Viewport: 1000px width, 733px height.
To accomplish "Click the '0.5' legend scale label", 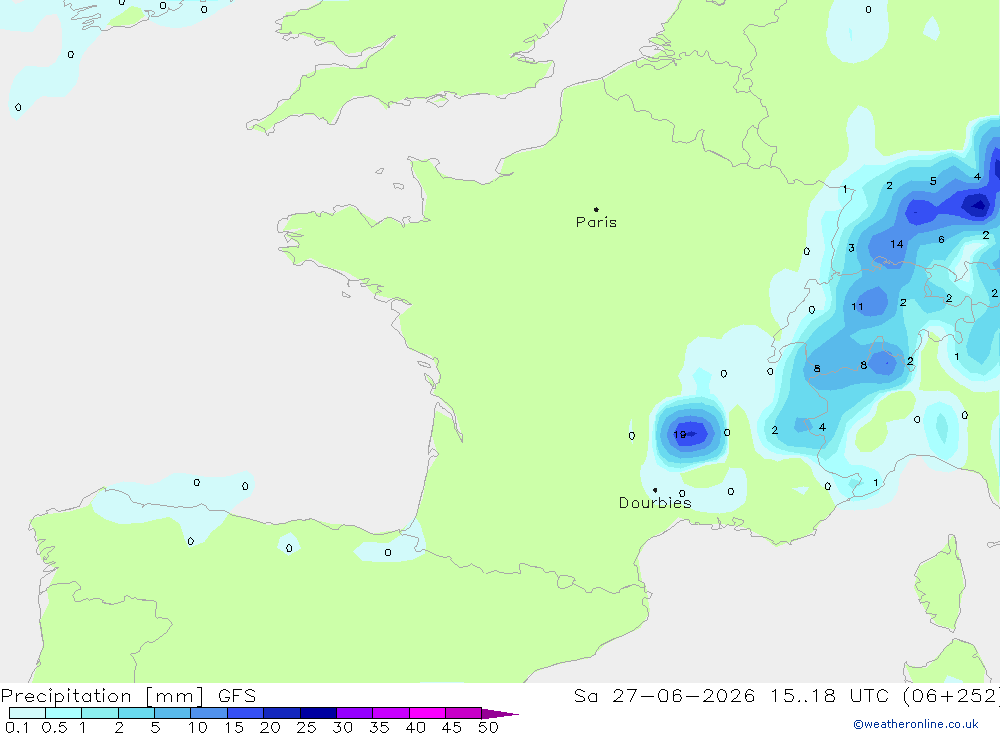I will click(54, 727).
